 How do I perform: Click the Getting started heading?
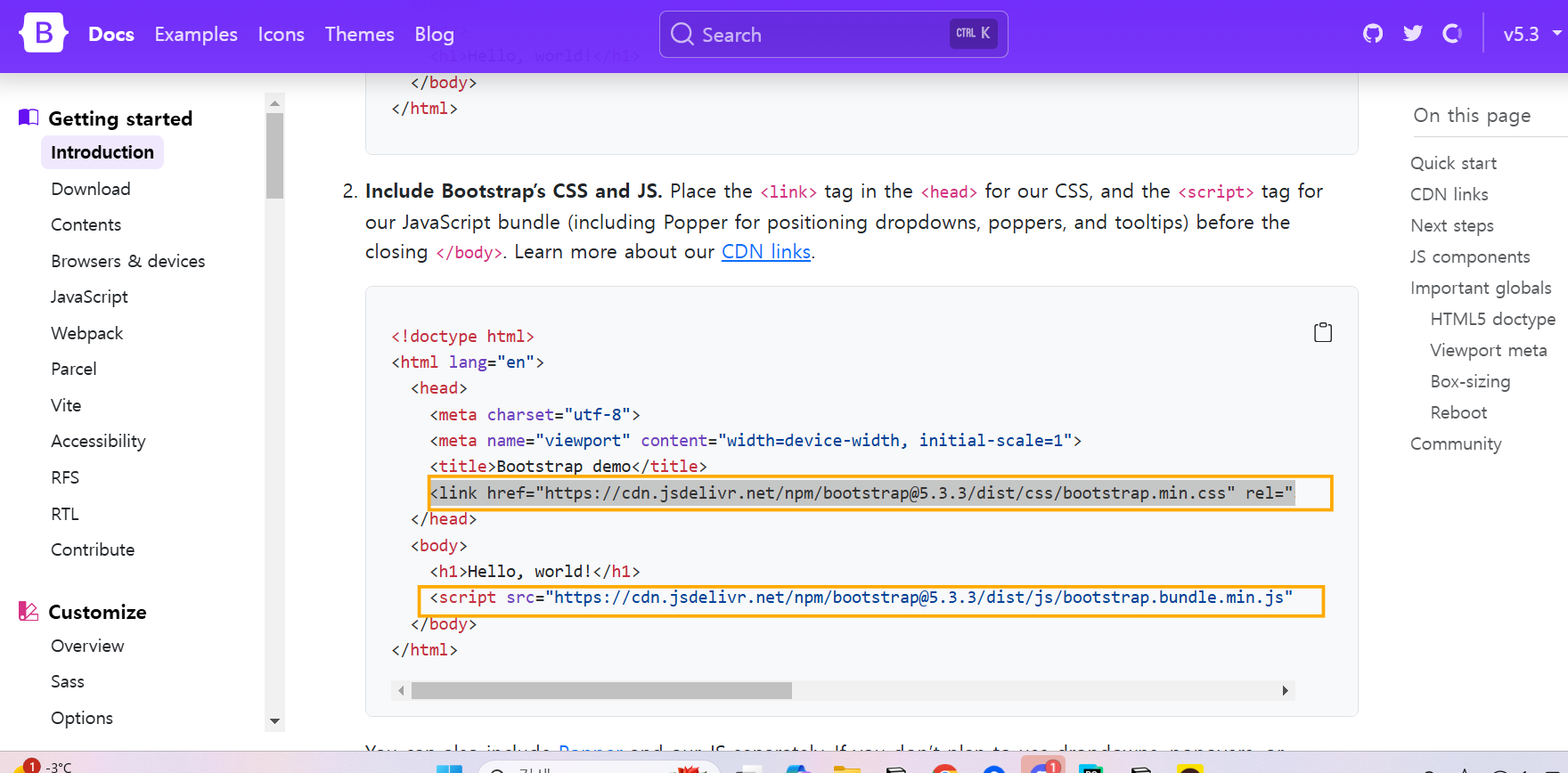click(120, 118)
